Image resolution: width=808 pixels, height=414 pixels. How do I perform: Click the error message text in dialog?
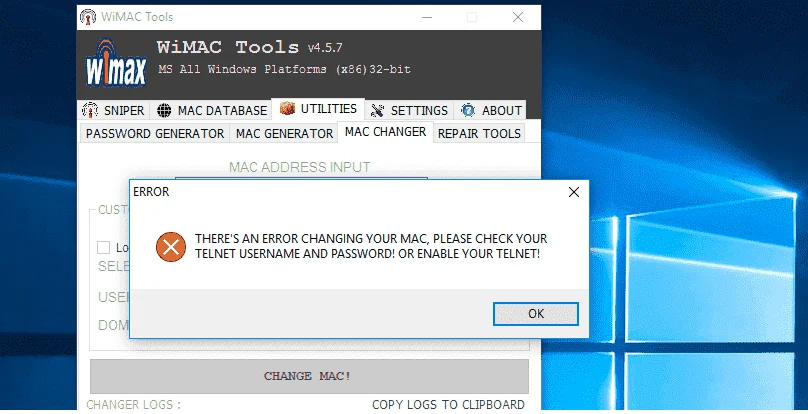click(371, 246)
